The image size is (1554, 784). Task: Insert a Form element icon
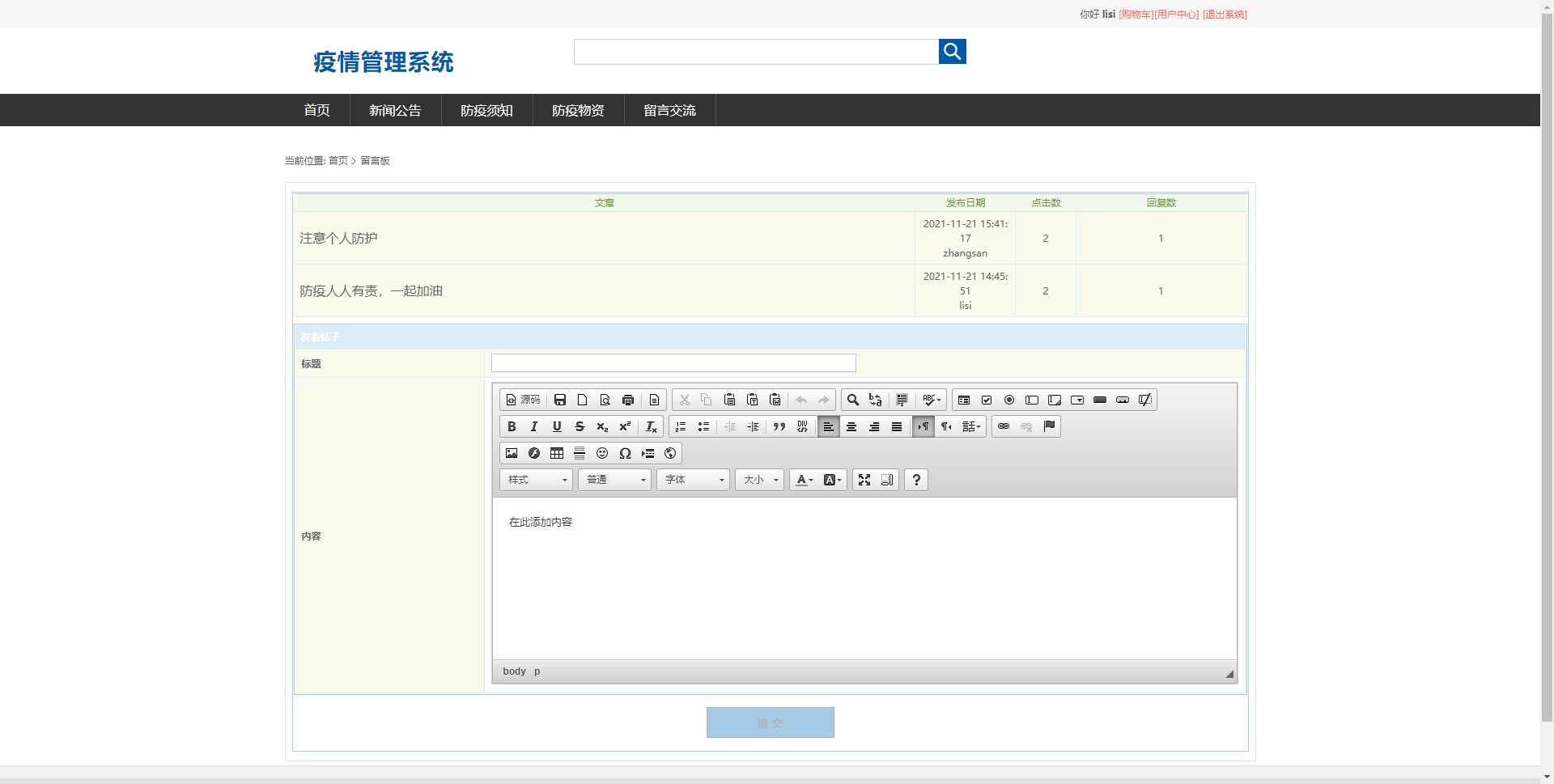(x=964, y=400)
